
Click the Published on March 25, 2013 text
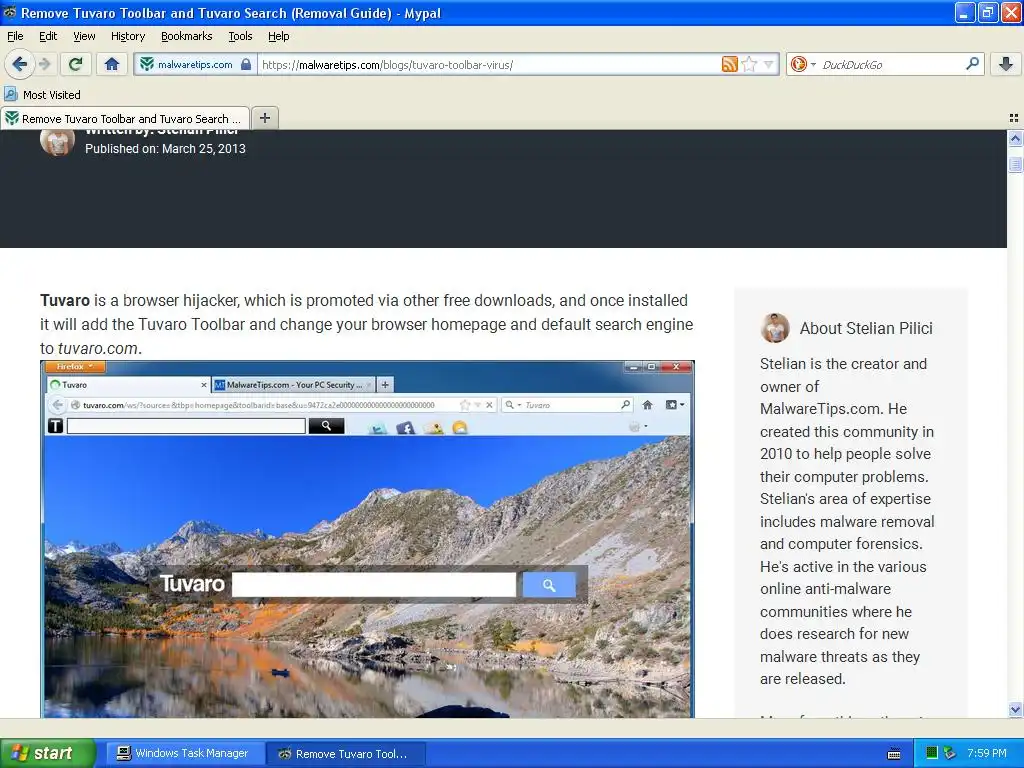click(165, 149)
